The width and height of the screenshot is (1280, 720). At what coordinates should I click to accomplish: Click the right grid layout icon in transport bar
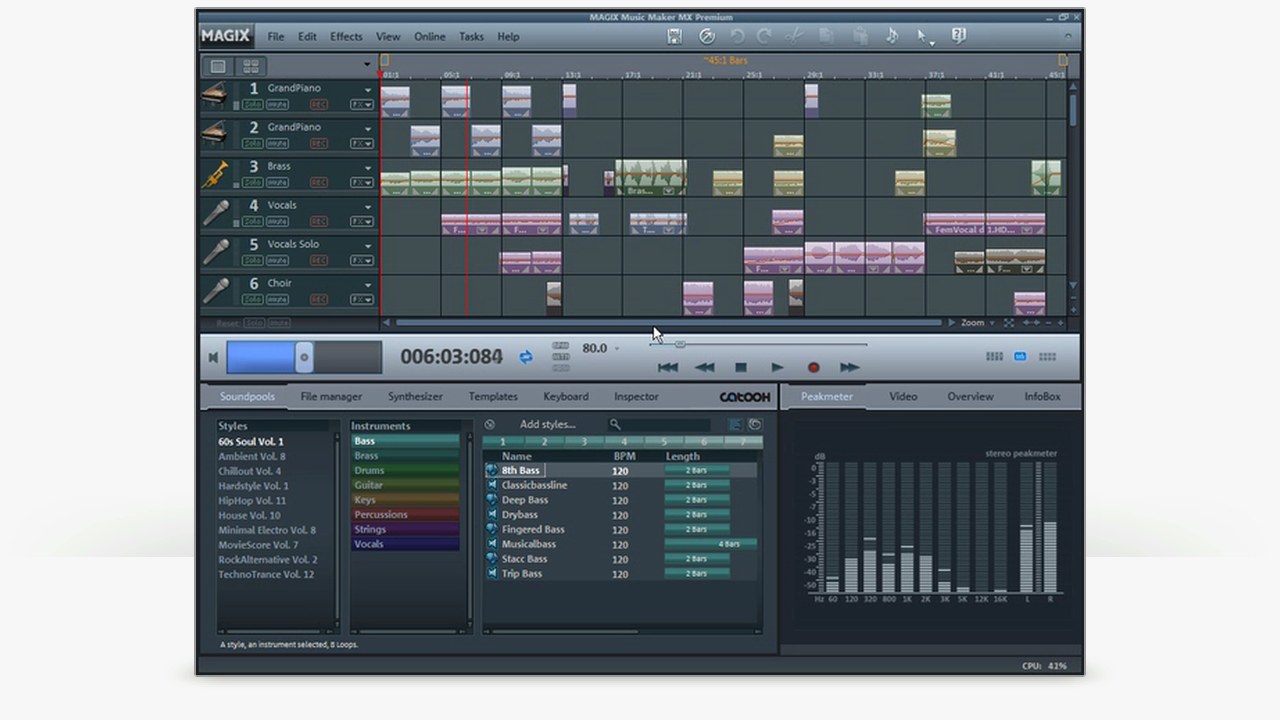pos(1047,356)
